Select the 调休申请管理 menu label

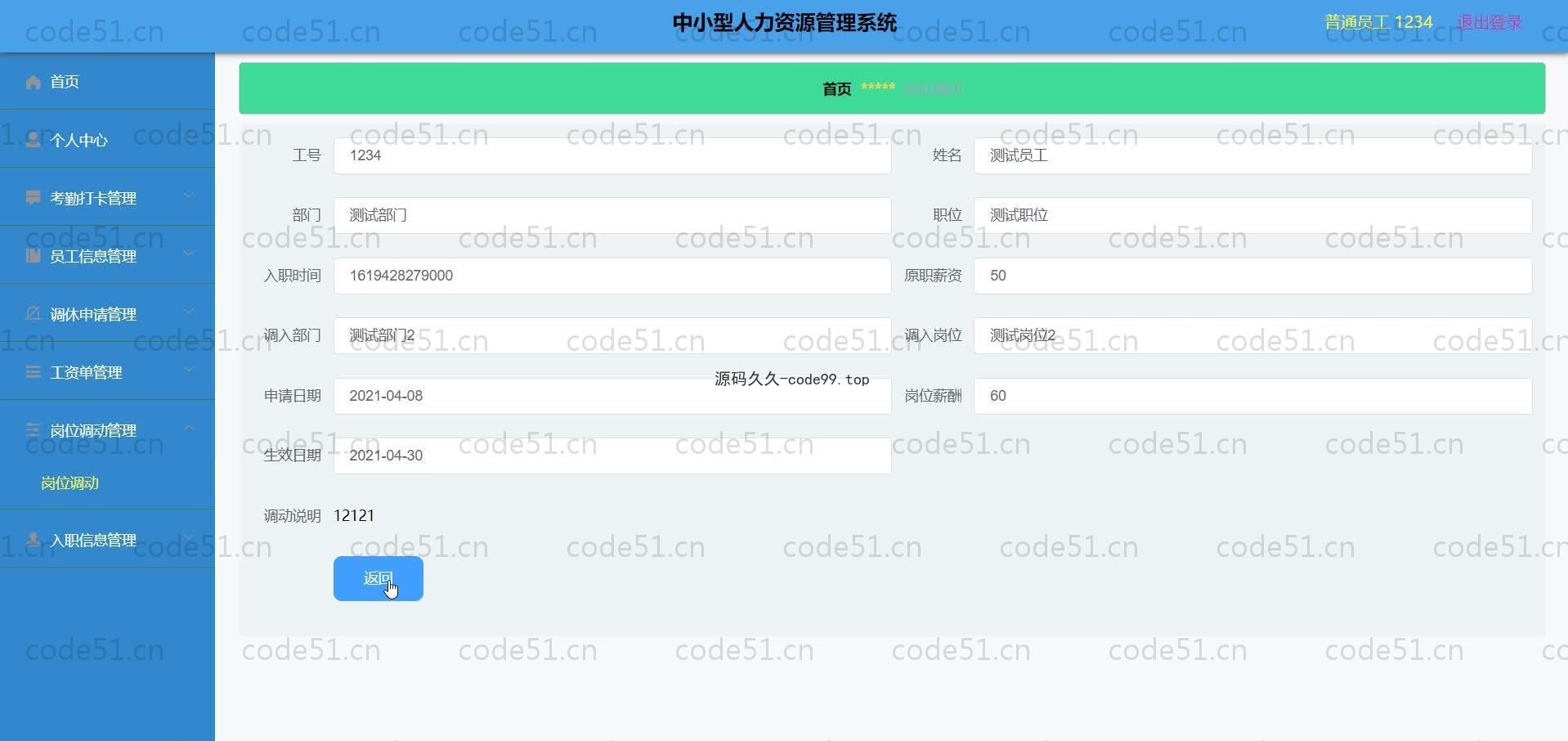pos(93,314)
